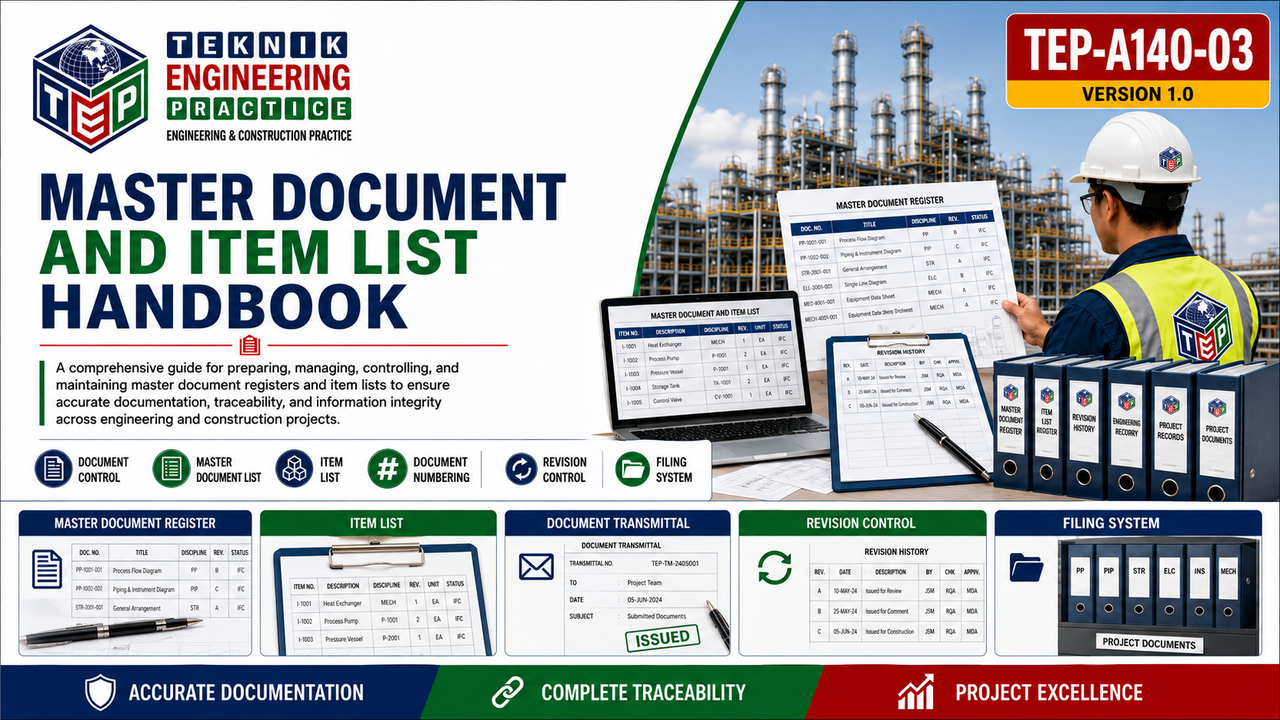Screen dimensions: 1280x720
Task: Click PP-1001-001 in Master Document Register card
Action: click(x=89, y=569)
